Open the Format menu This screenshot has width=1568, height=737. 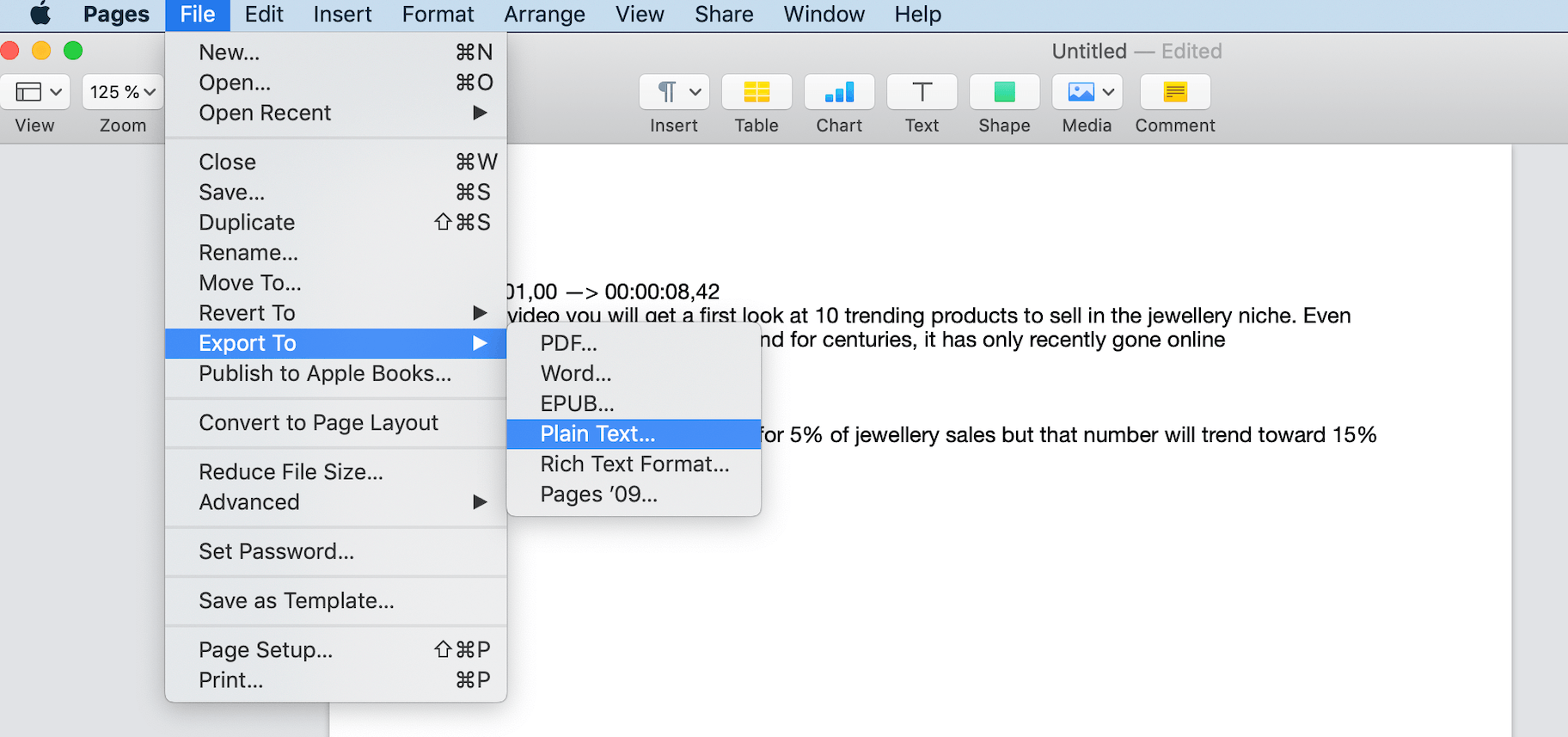click(x=438, y=15)
